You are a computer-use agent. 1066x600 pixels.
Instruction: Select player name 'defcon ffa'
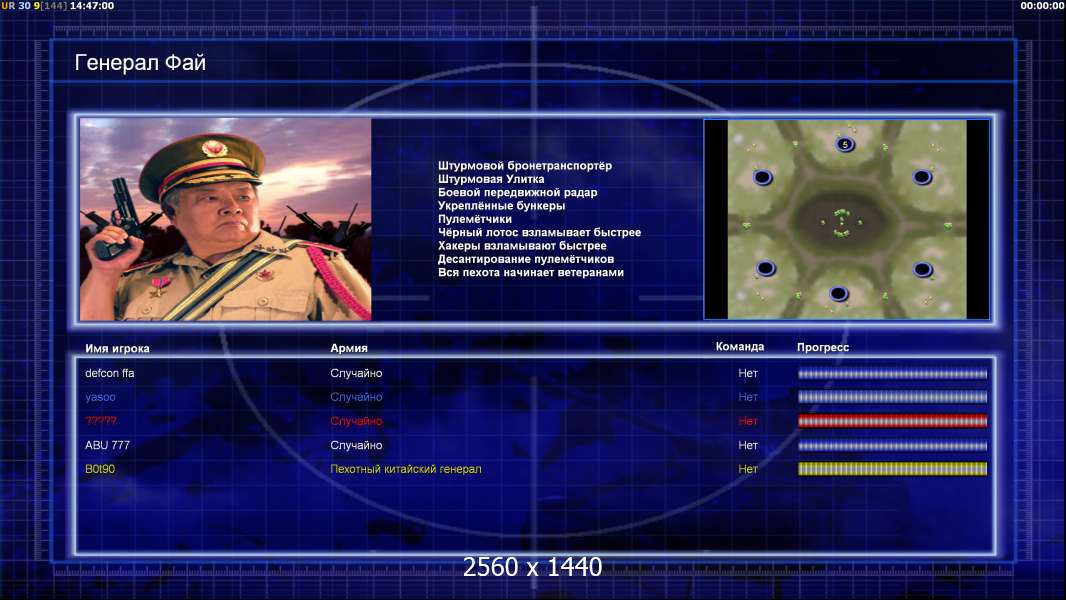(x=109, y=373)
